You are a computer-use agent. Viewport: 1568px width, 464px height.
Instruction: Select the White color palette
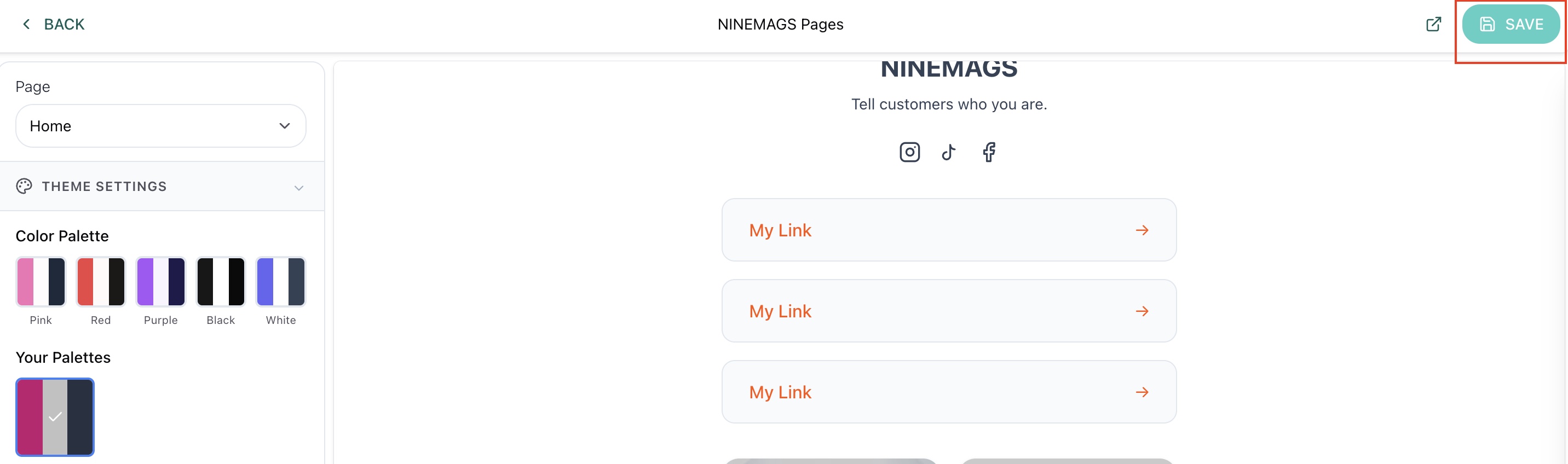[x=281, y=282]
